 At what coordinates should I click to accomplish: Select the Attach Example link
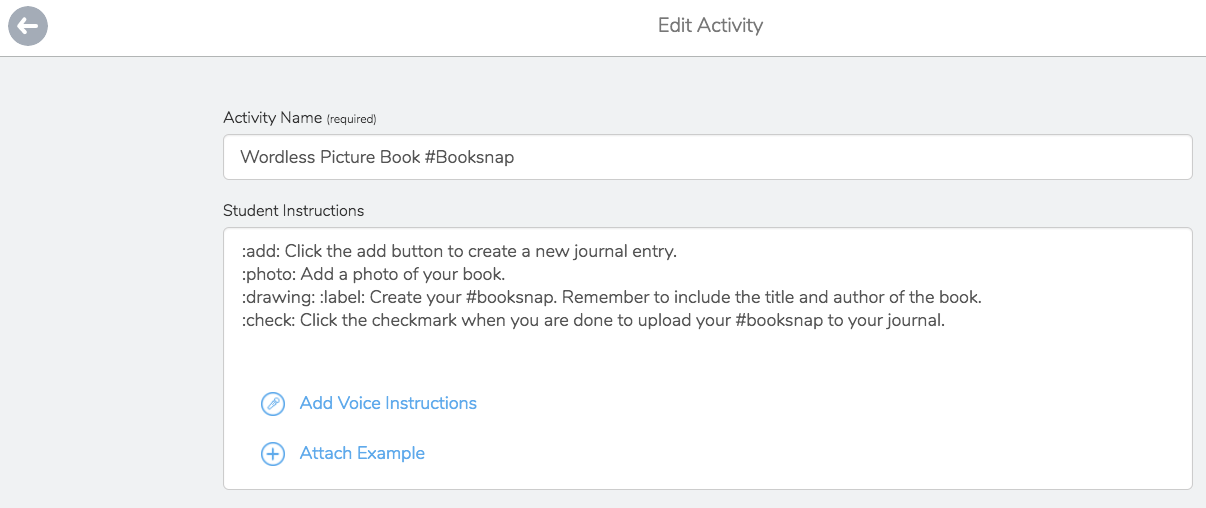click(x=362, y=454)
